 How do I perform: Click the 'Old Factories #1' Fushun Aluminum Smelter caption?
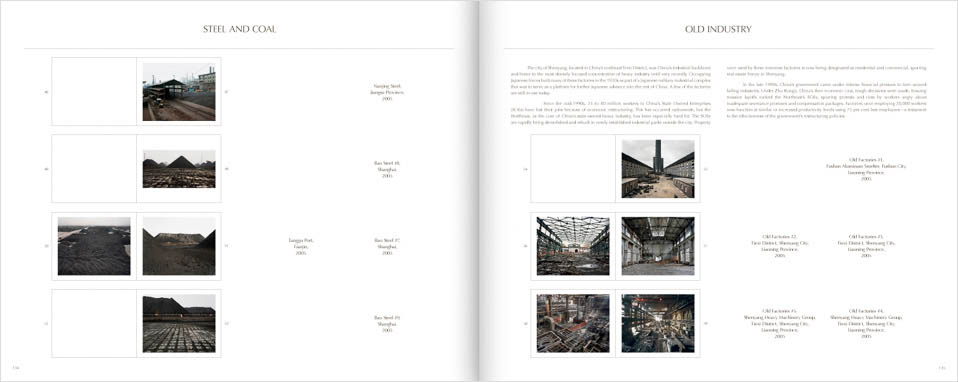click(x=866, y=169)
